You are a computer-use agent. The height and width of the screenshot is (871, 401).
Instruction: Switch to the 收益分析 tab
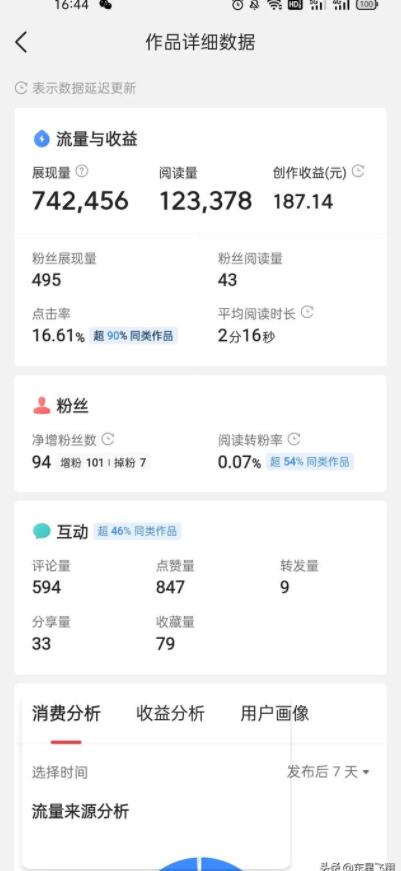(x=171, y=713)
